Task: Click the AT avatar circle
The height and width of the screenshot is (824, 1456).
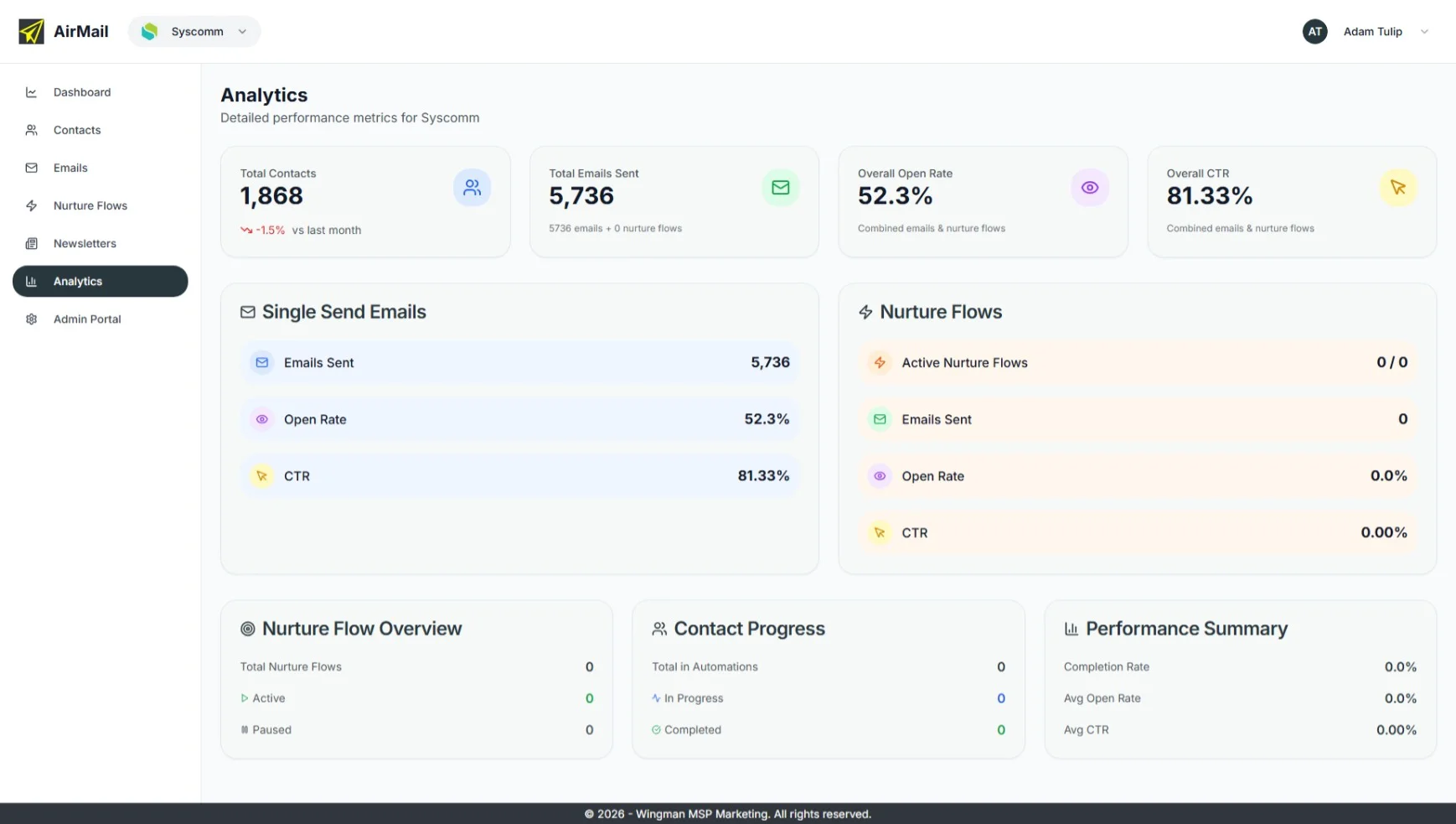Action: pyautogui.click(x=1314, y=31)
